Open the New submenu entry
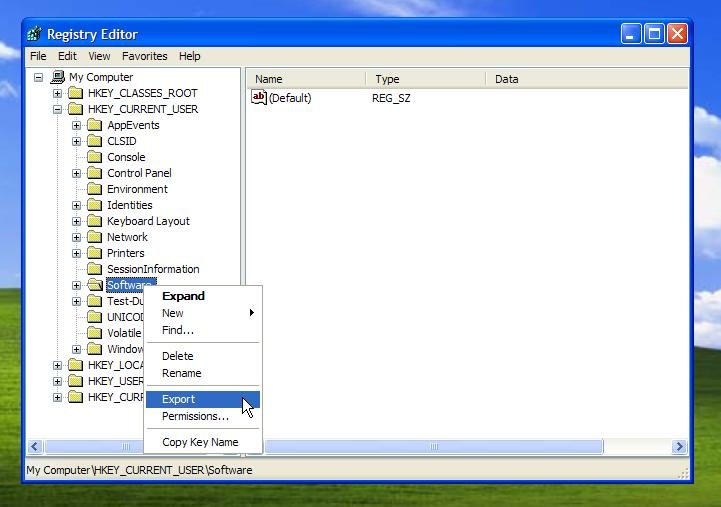The image size is (721, 507). [x=203, y=313]
